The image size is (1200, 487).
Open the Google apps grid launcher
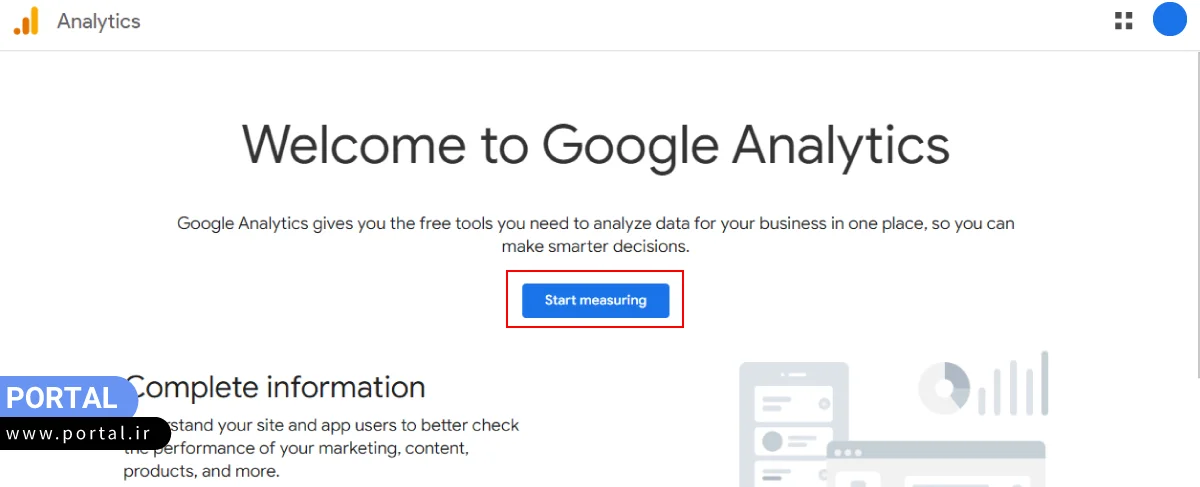point(1123,21)
